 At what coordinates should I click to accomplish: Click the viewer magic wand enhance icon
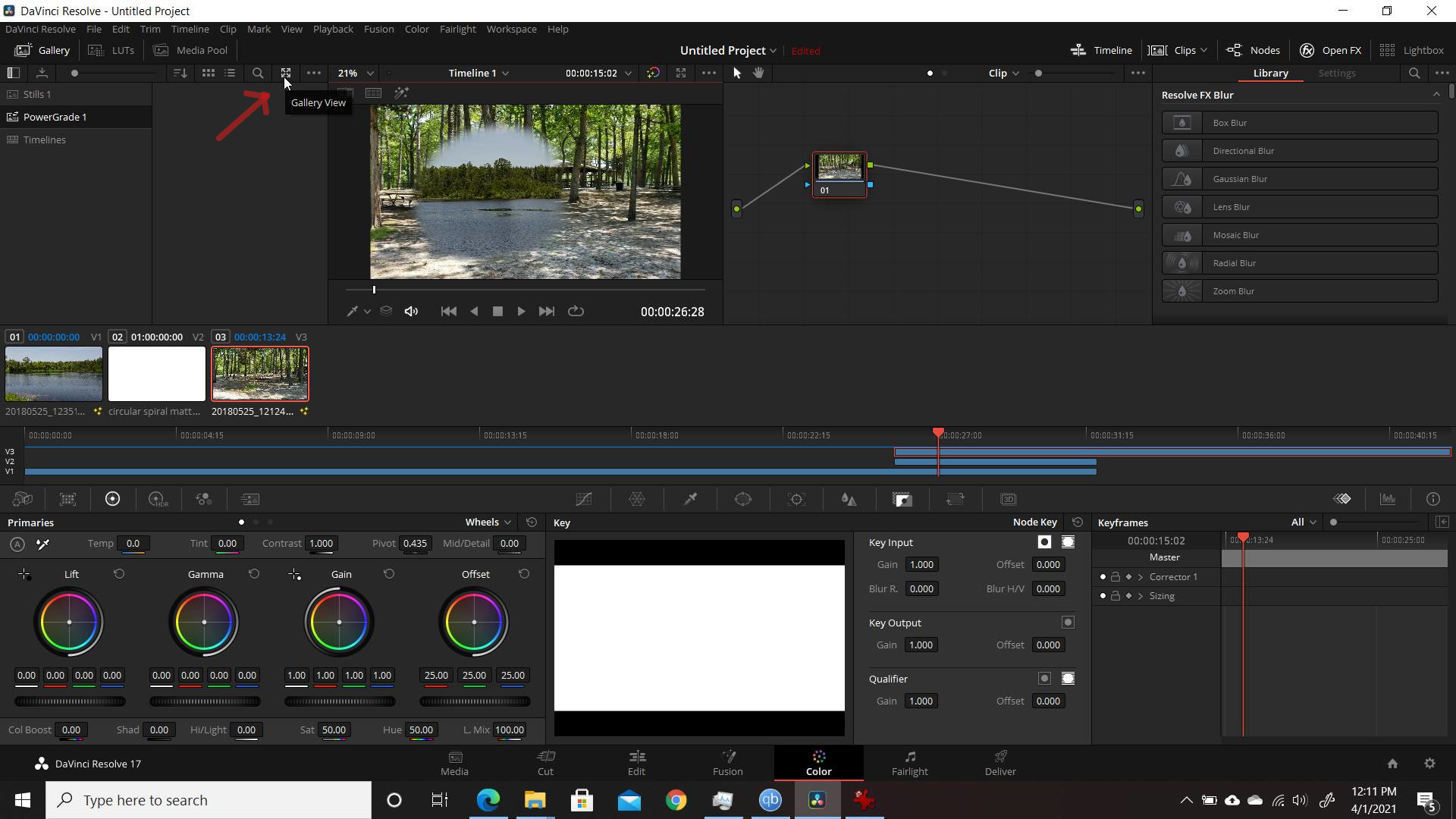[x=401, y=93]
